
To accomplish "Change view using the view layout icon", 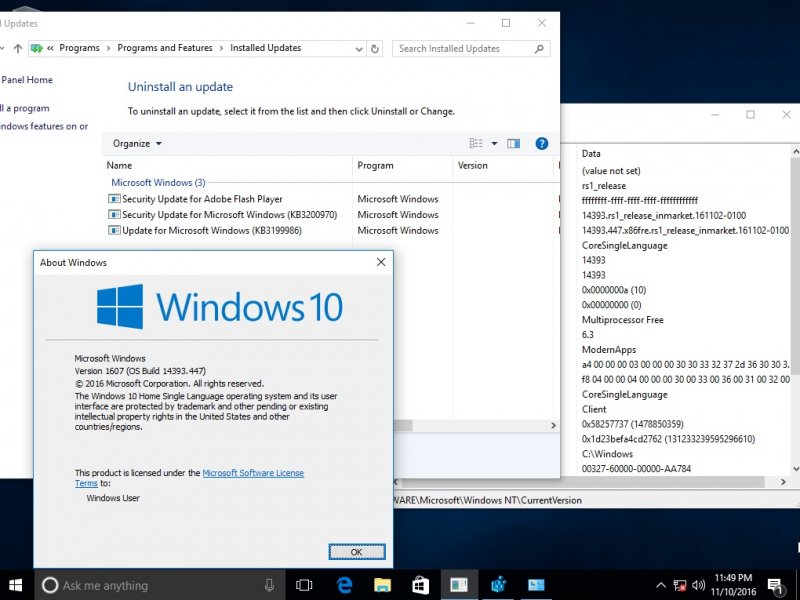I will click(x=476, y=143).
